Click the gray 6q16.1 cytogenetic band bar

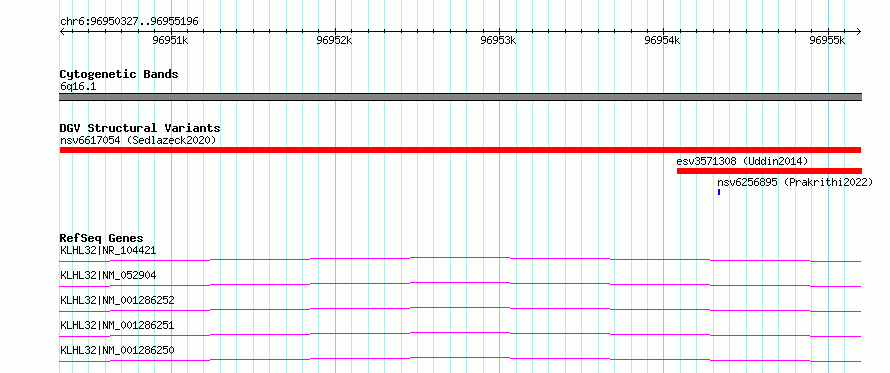coord(460,97)
